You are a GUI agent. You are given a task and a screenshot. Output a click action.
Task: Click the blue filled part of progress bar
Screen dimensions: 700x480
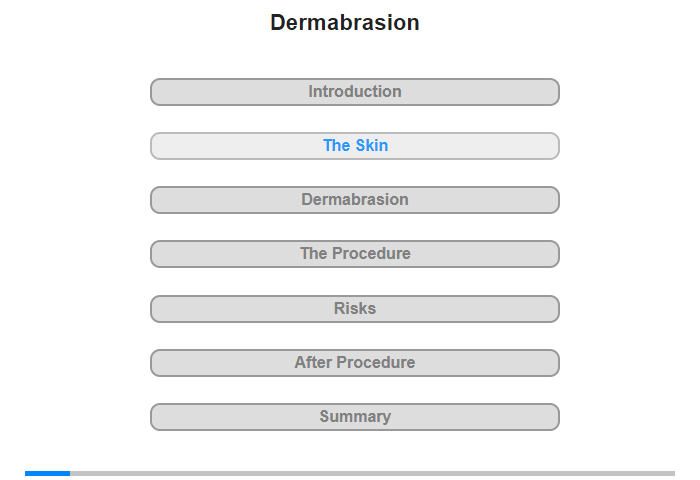click(x=47, y=473)
